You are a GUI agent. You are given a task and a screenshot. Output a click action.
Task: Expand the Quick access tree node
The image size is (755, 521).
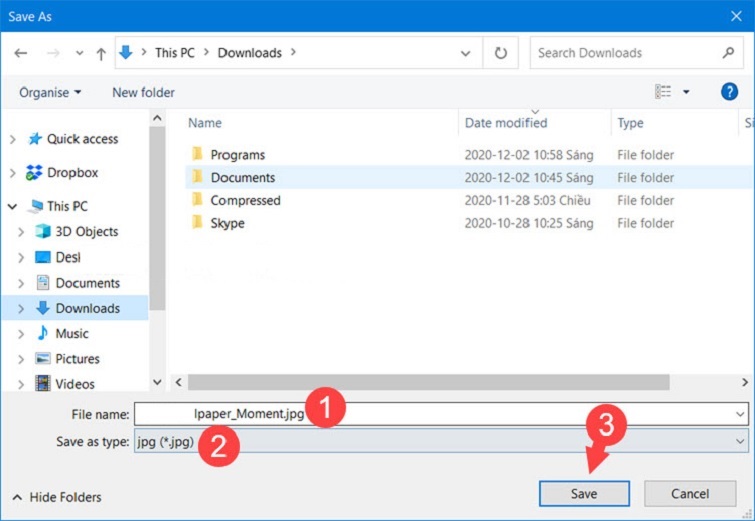12,140
